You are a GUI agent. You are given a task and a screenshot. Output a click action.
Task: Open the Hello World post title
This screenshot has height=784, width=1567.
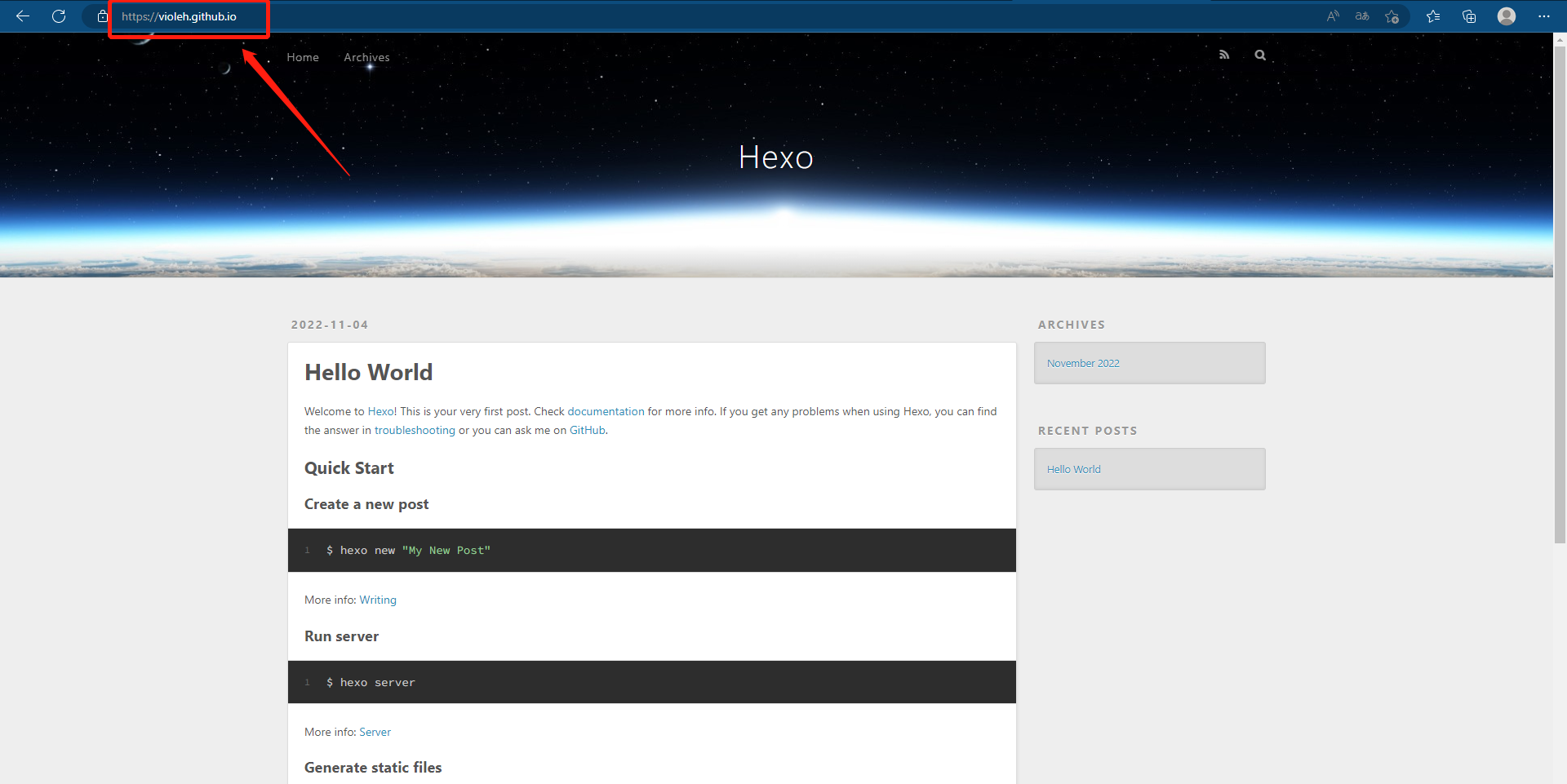click(369, 372)
